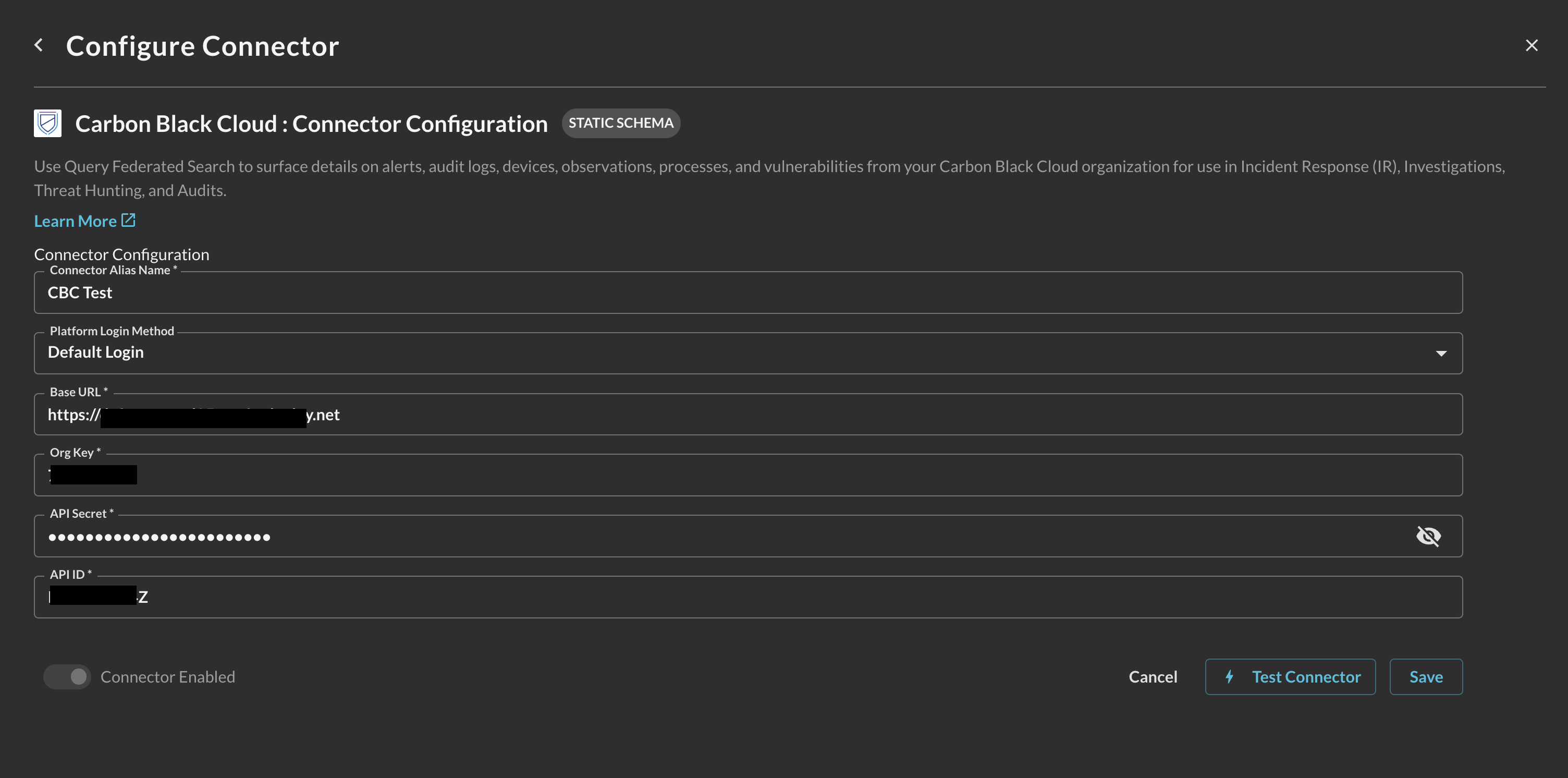
Task: Open the Learn More link
Action: tap(76, 222)
